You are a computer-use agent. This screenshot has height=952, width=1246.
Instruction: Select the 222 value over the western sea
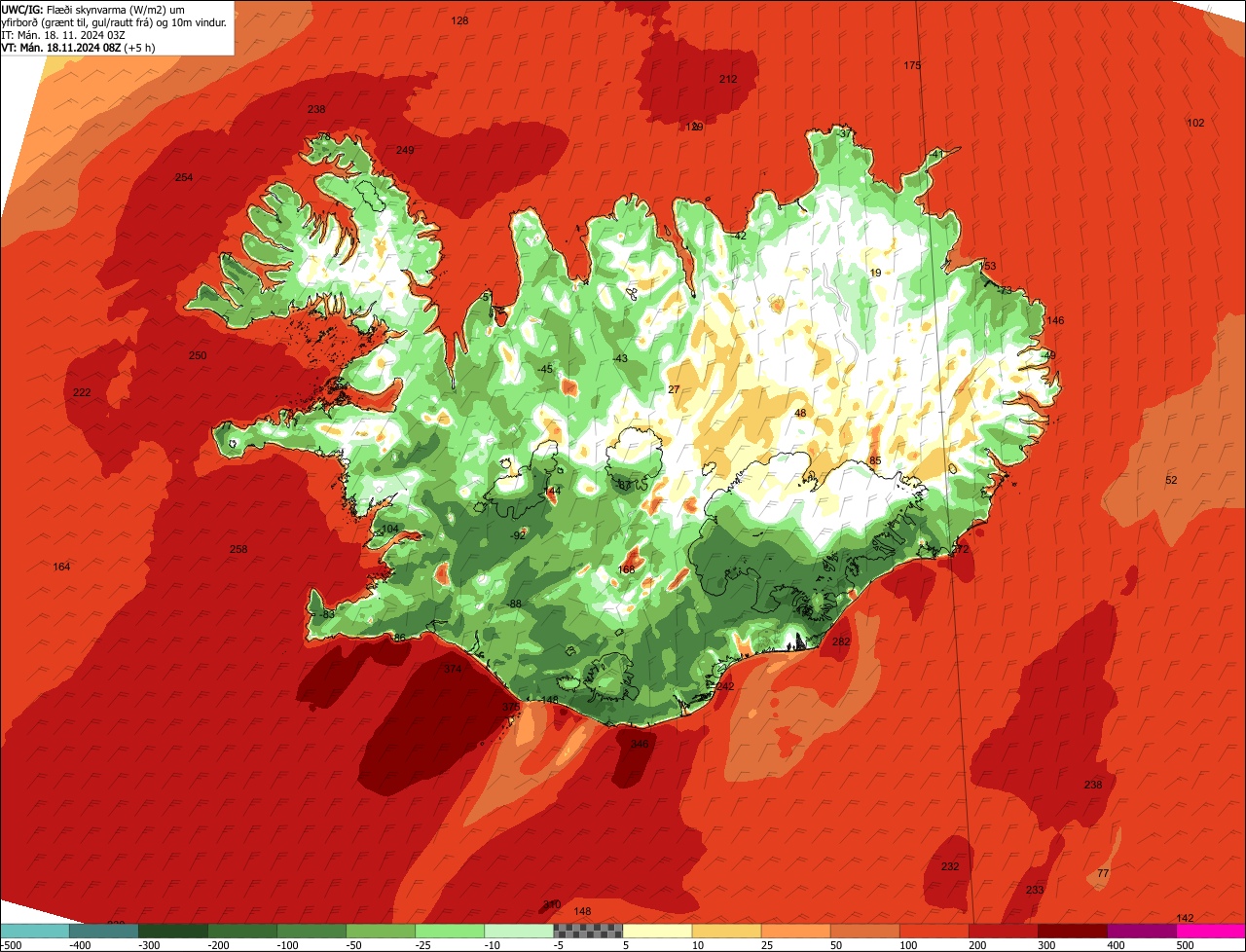pyautogui.click(x=82, y=392)
